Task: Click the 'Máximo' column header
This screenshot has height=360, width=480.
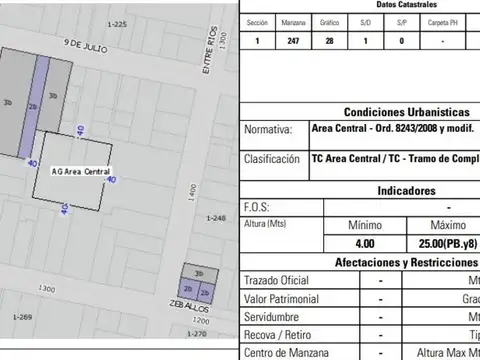Action: tap(448, 225)
